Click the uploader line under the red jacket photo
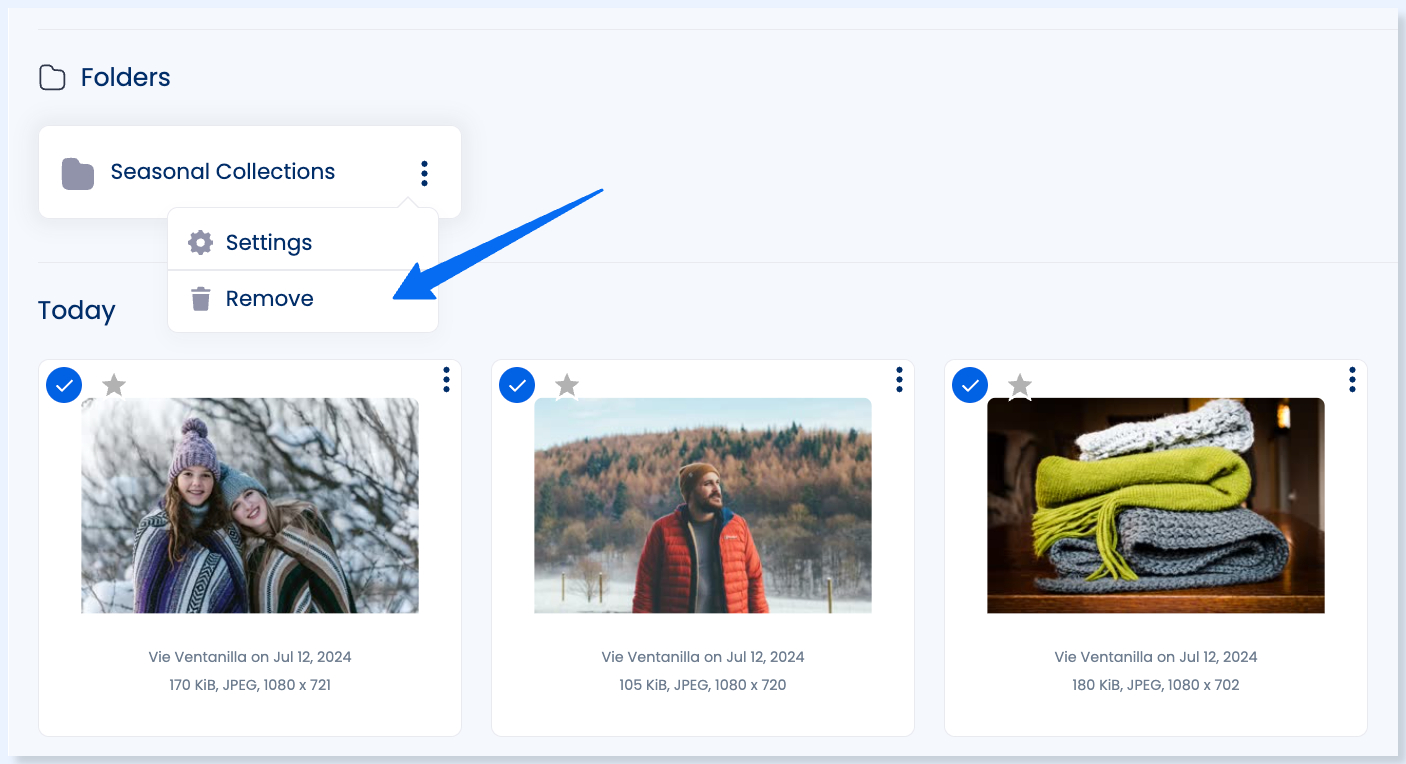This screenshot has width=1406, height=764. point(703,657)
